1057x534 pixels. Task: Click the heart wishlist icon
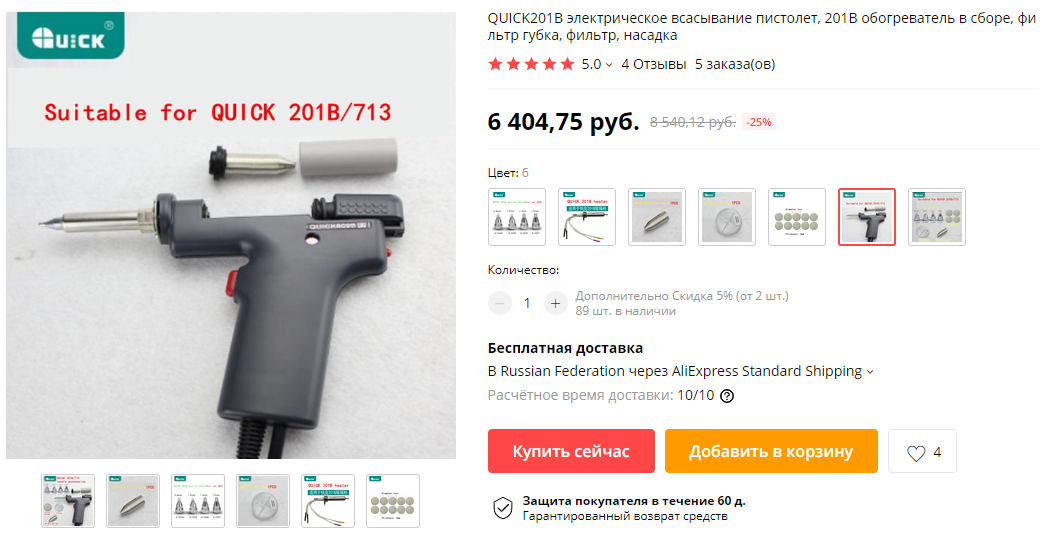tap(915, 453)
